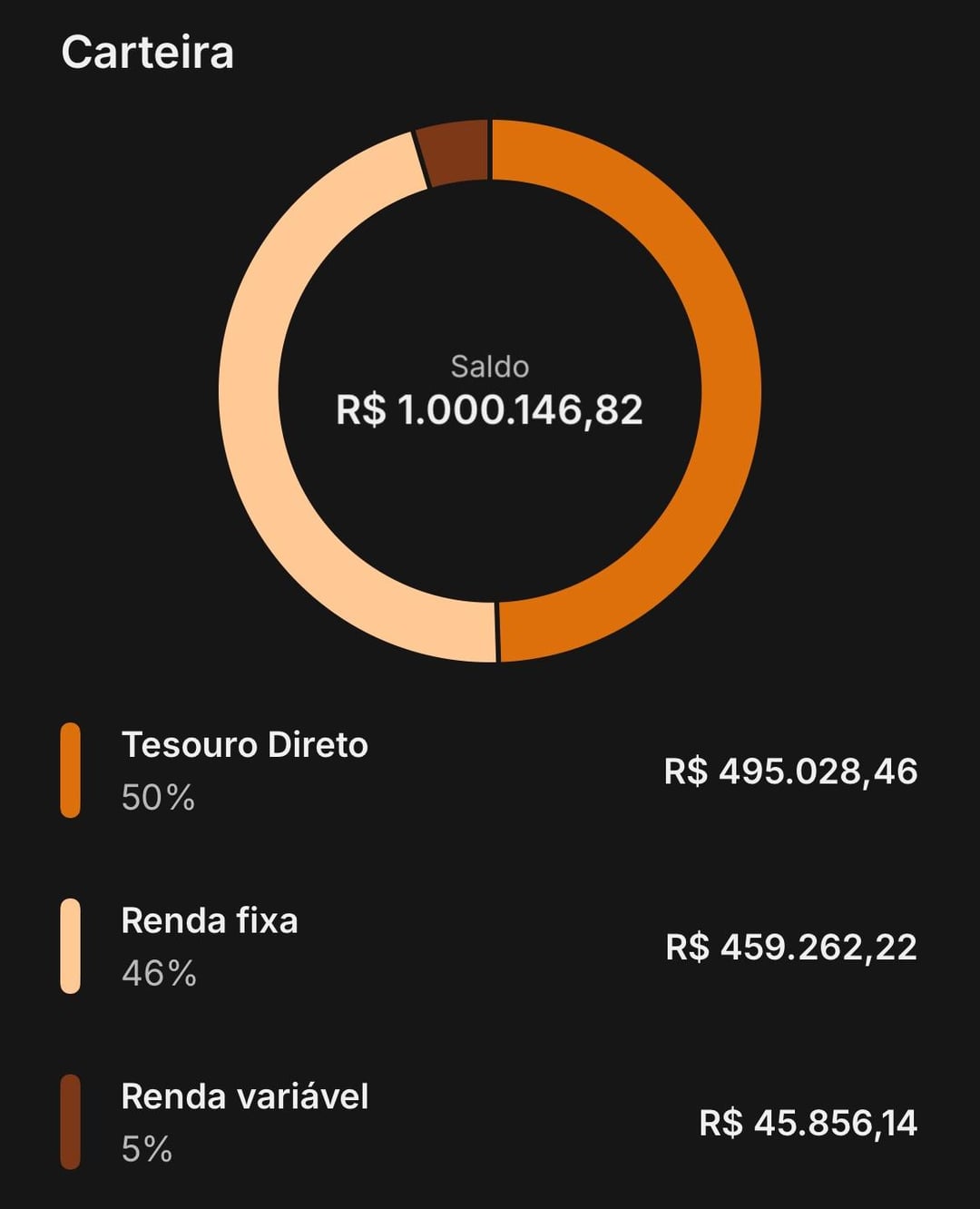Click the Carteira heading
This screenshot has width=980, height=1209.
[147, 53]
